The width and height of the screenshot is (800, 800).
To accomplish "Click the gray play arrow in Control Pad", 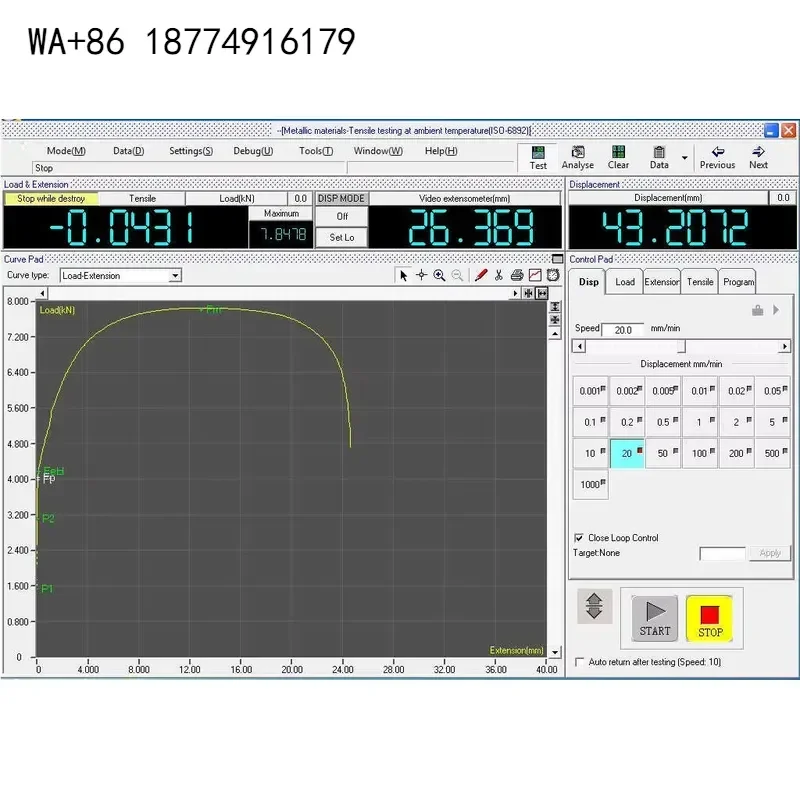I will click(776, 310).
